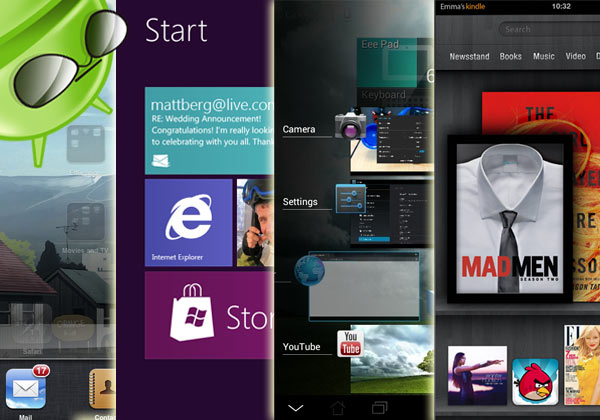
Task: Click the Kindle Search field
Action: [549, 29]
